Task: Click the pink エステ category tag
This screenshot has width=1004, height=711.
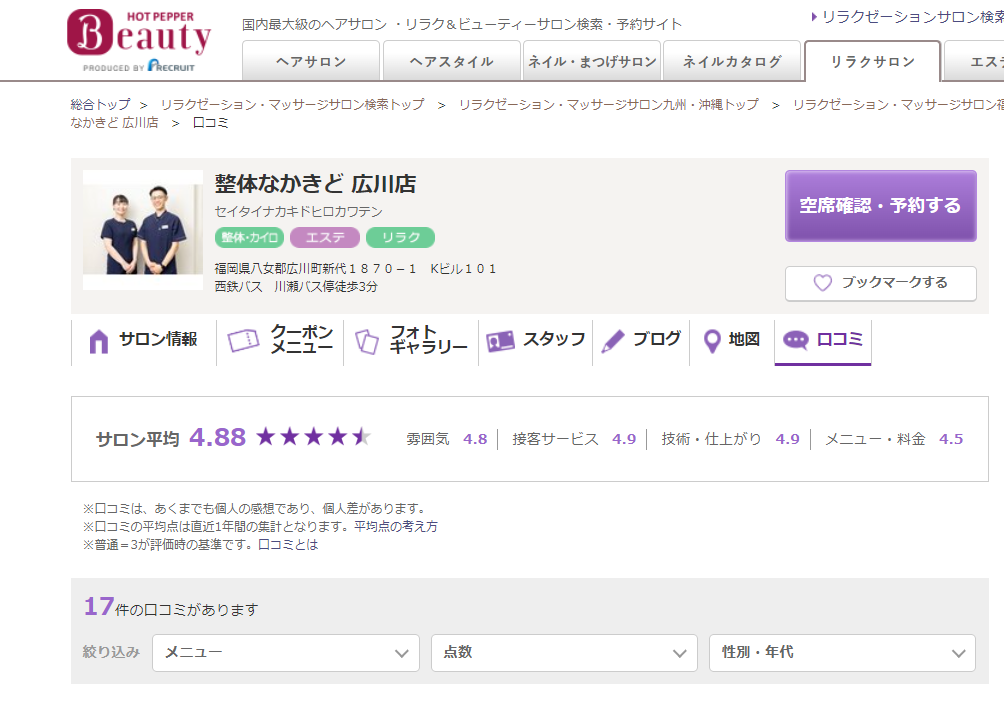Action: point(325,238)
